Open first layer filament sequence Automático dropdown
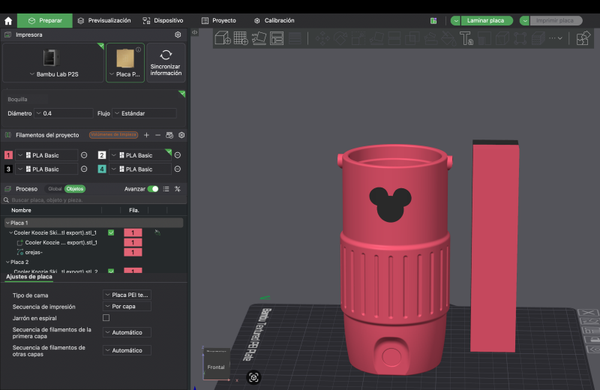Image resolution: width=600 pixels, height=390 pixels. tap(127, 333)
